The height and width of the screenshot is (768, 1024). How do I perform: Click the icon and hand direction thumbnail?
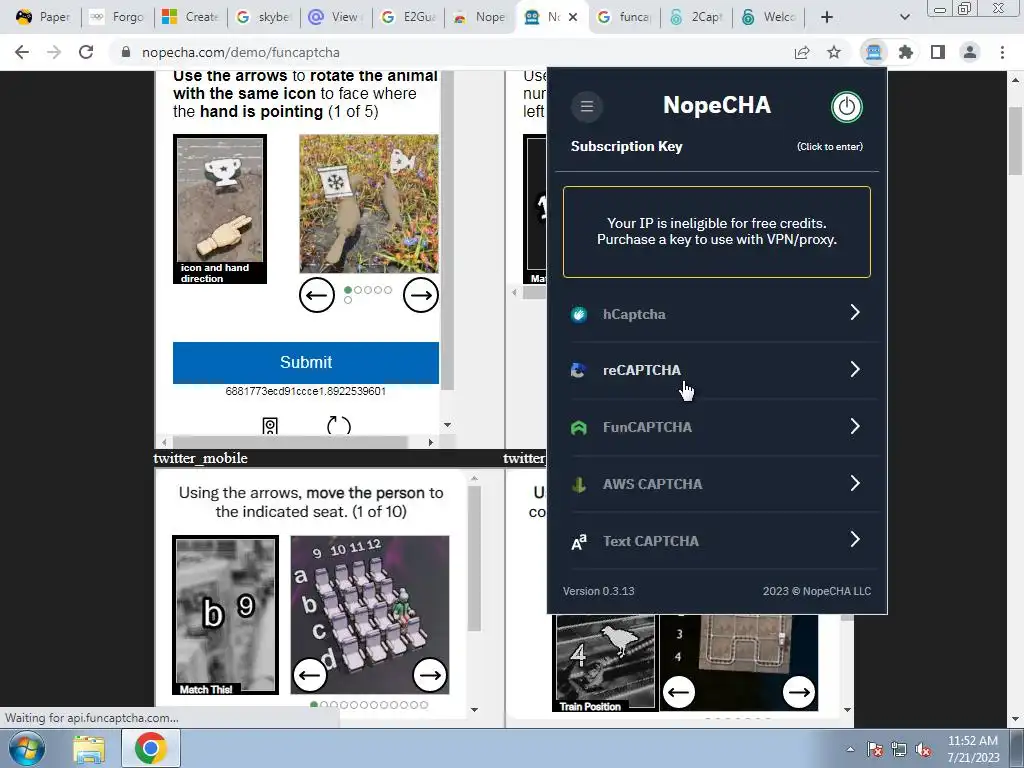[220, 209]
